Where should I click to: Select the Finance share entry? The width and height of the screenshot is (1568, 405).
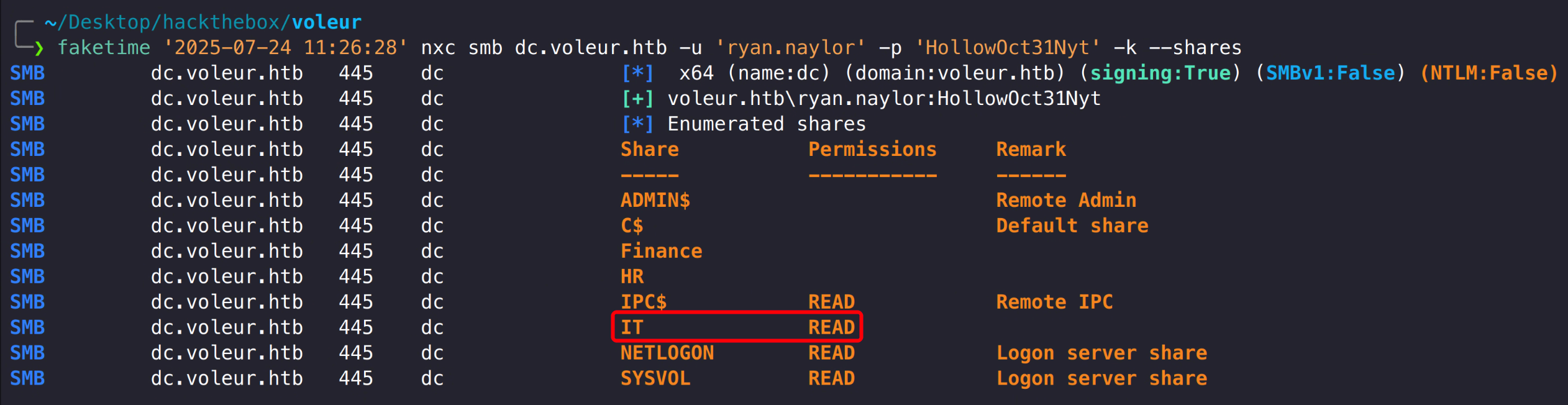click(661, 252)
